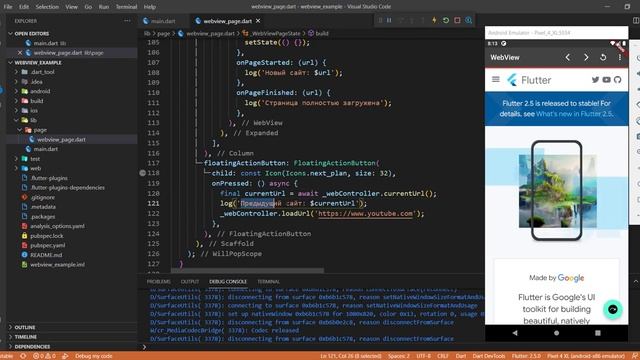
Task: Switch to the Output panel tab
Action: click(190, 282)
